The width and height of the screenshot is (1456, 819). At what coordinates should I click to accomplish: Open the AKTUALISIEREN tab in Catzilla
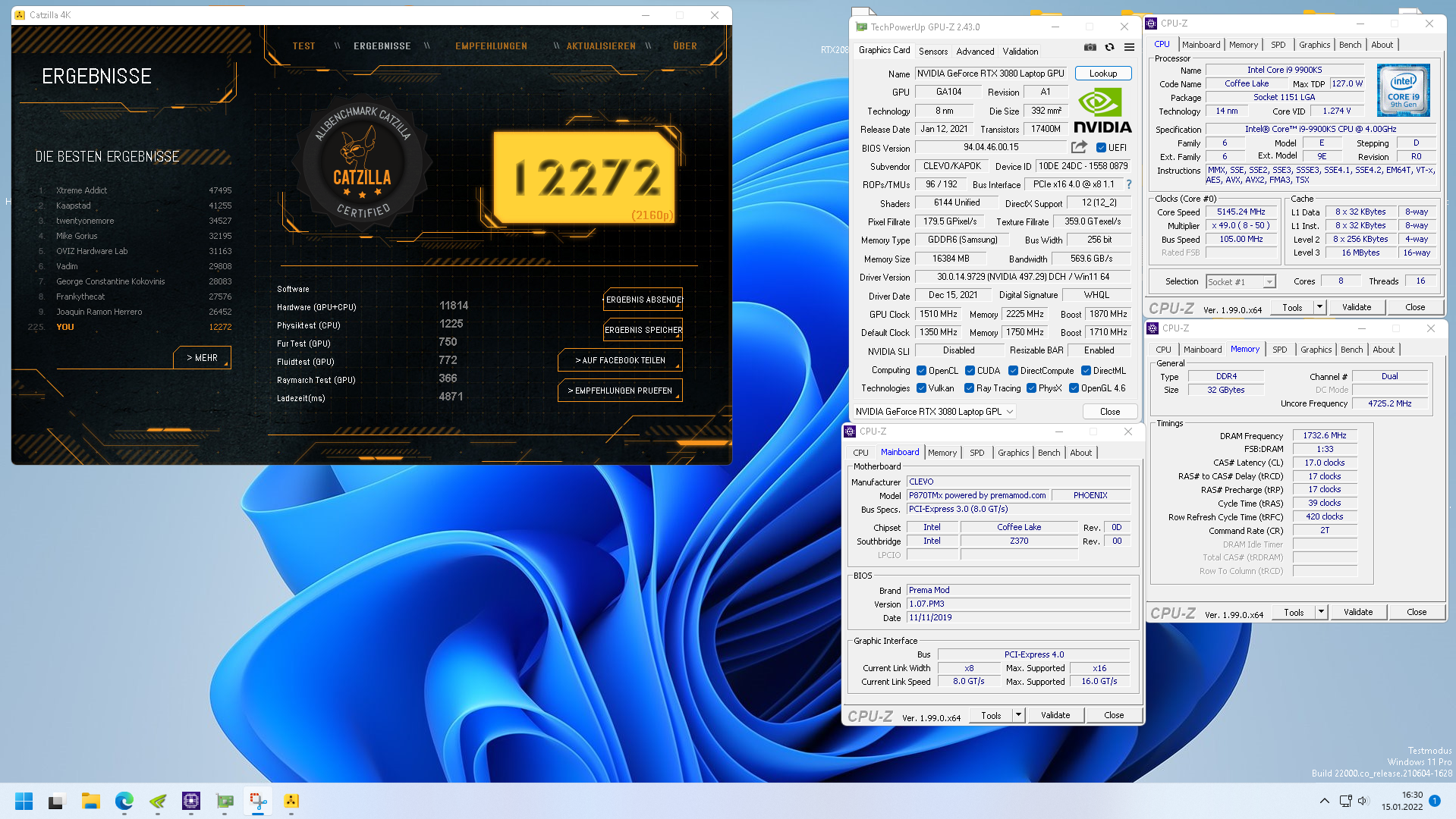click(601, 46)
